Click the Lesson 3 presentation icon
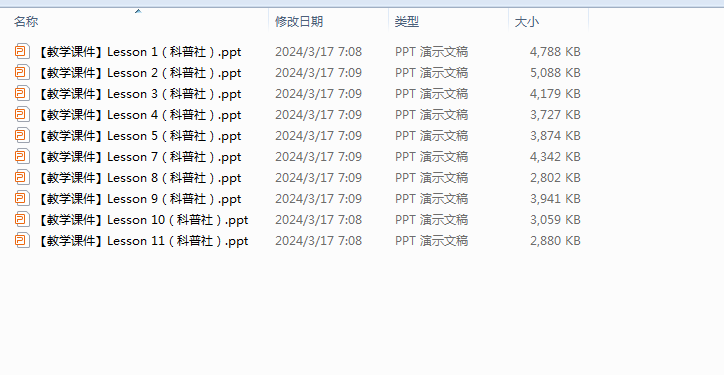 tap(22, 94)
